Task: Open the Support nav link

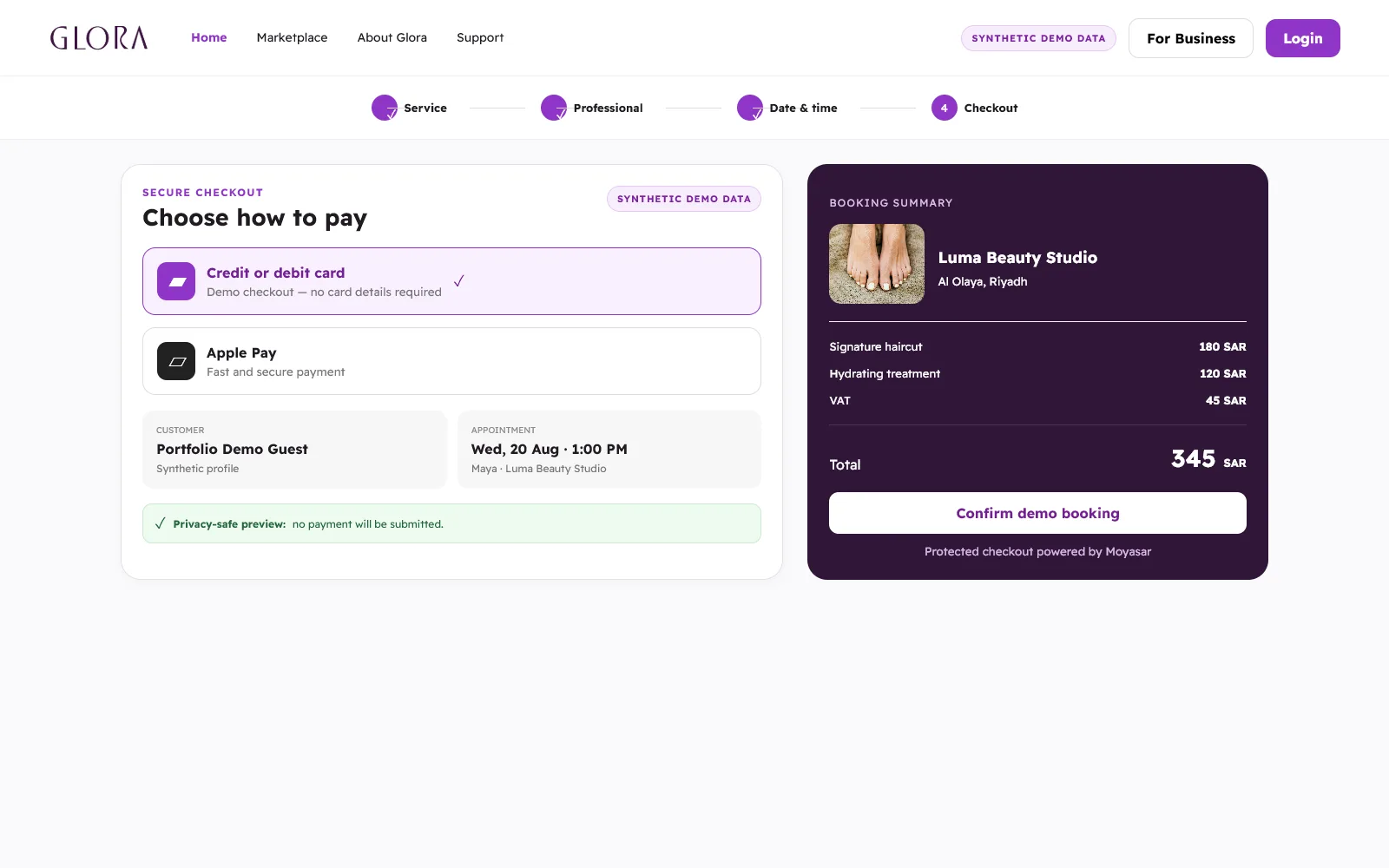Action: 480,37
